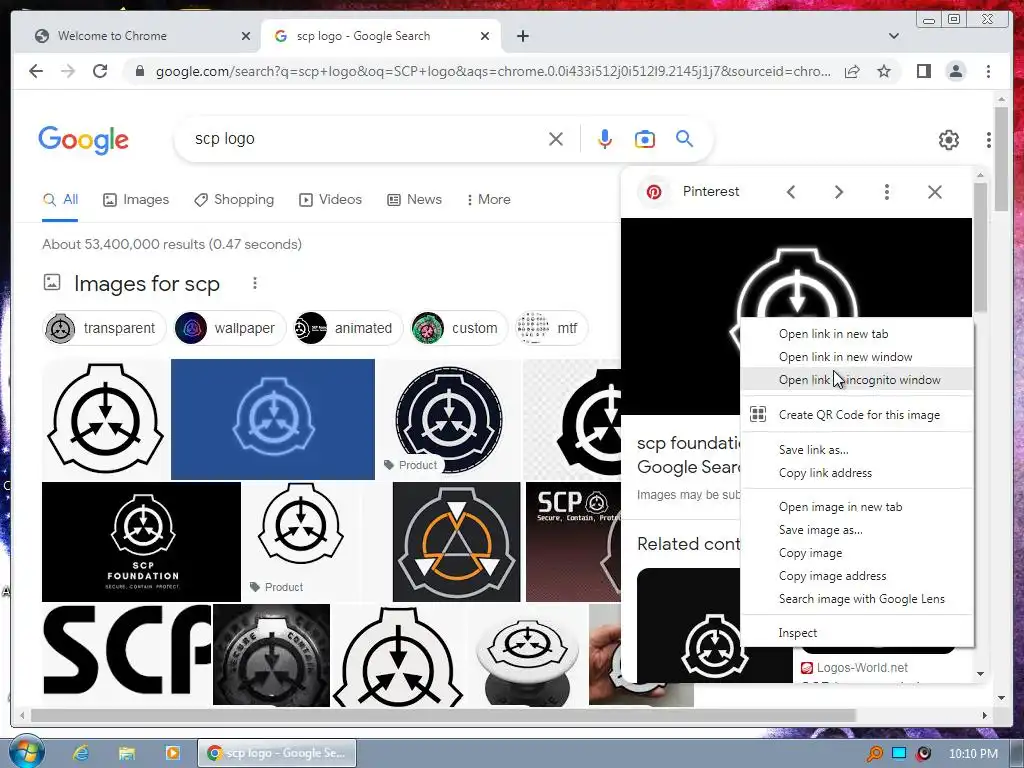Choose Create QR Code for this image
The height and width of the screenshot is (768, 1024).
857,415
